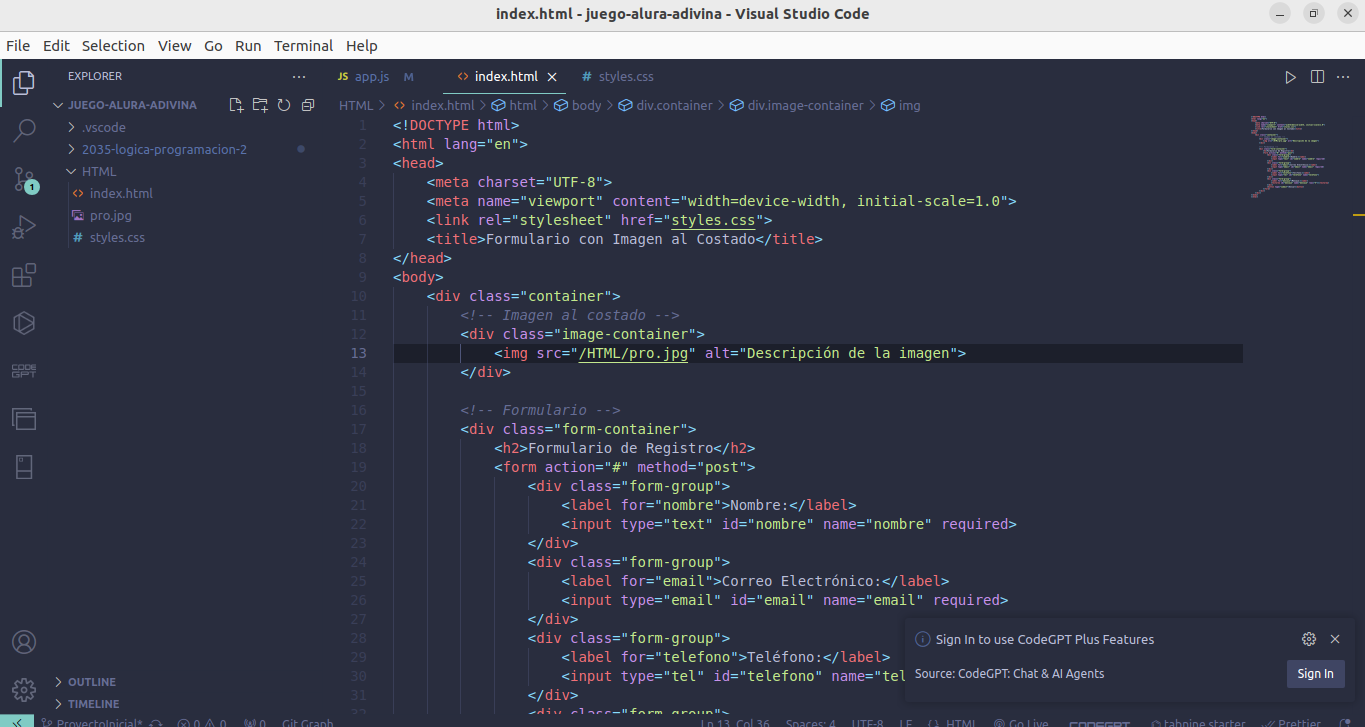Screen dimensions: 1365x727
Task: Open pro.jpg in the Explorer tree
Action: 110,215
